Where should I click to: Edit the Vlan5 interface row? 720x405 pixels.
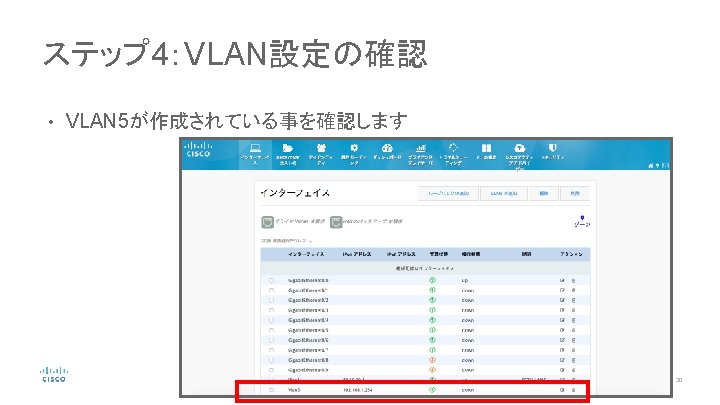click(x=562, y=390)
